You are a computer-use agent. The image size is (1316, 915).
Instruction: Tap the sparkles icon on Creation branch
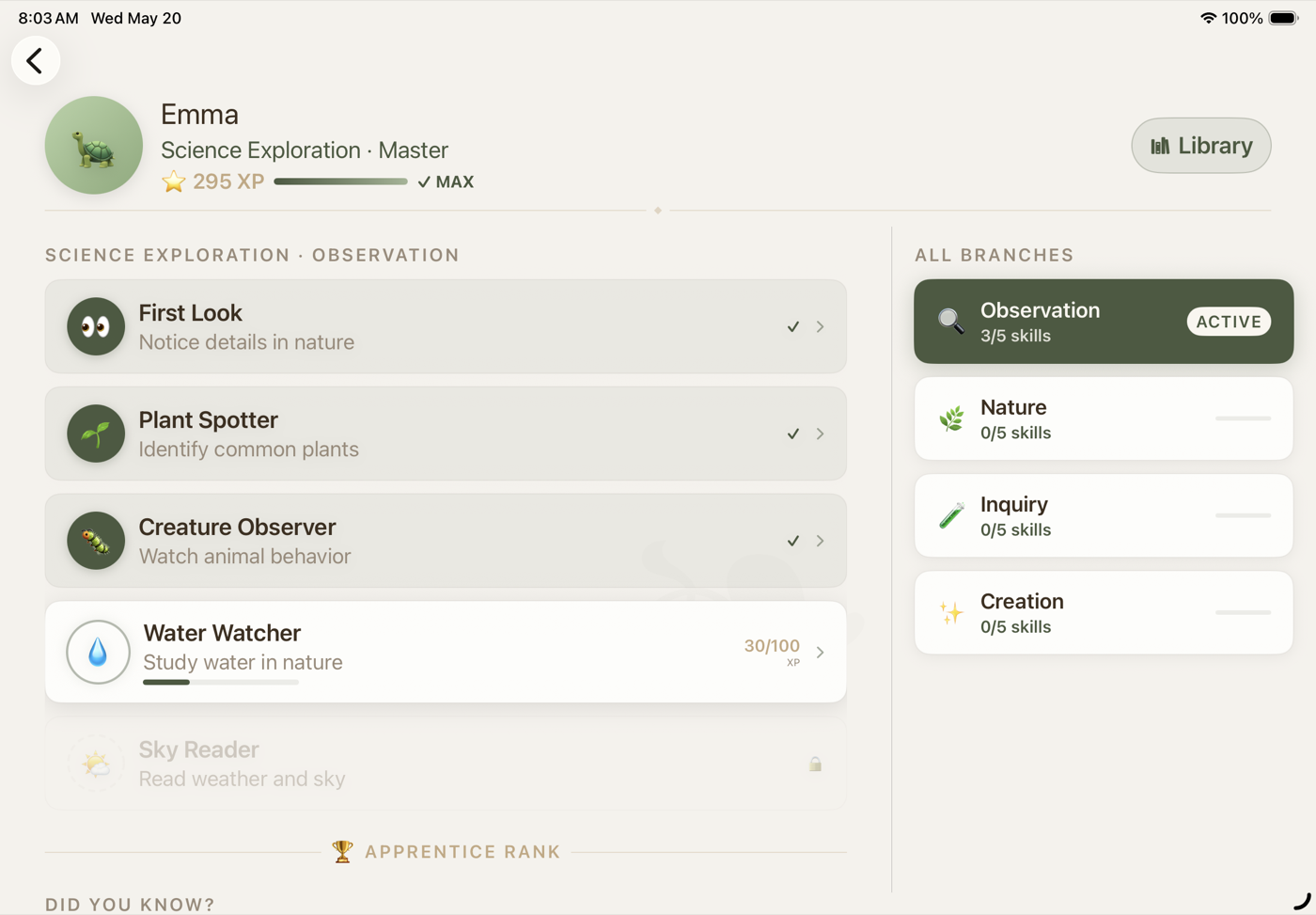(x=951, y=612)
